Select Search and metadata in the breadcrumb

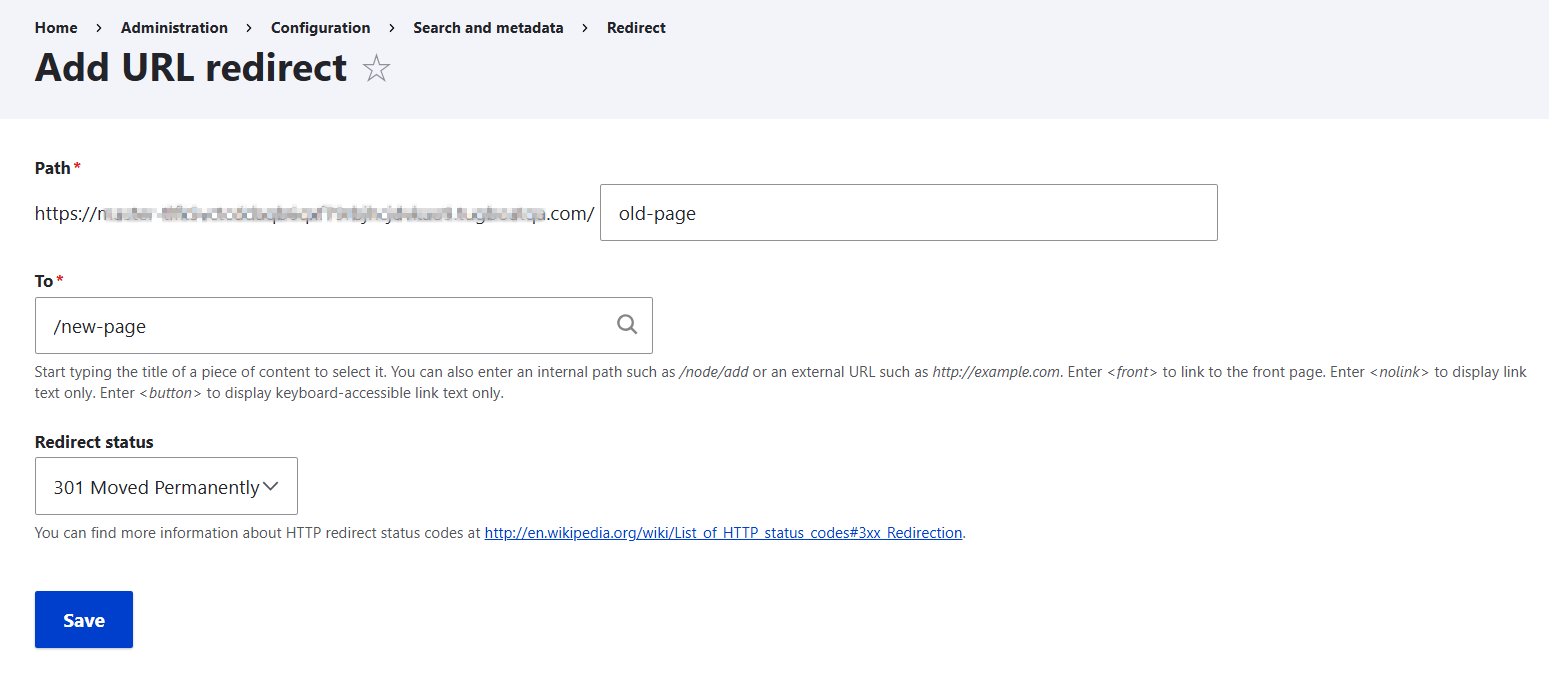[x=488, y=27]
